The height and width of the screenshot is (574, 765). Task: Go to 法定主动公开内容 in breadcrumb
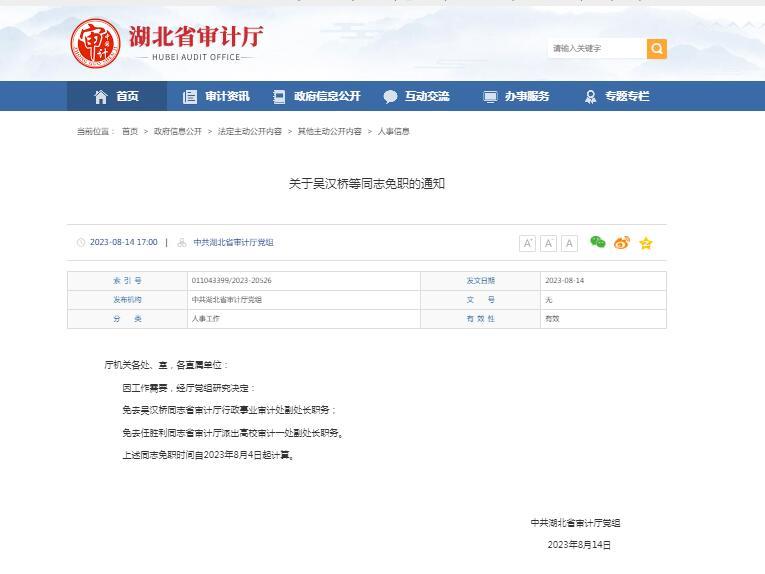250,131
